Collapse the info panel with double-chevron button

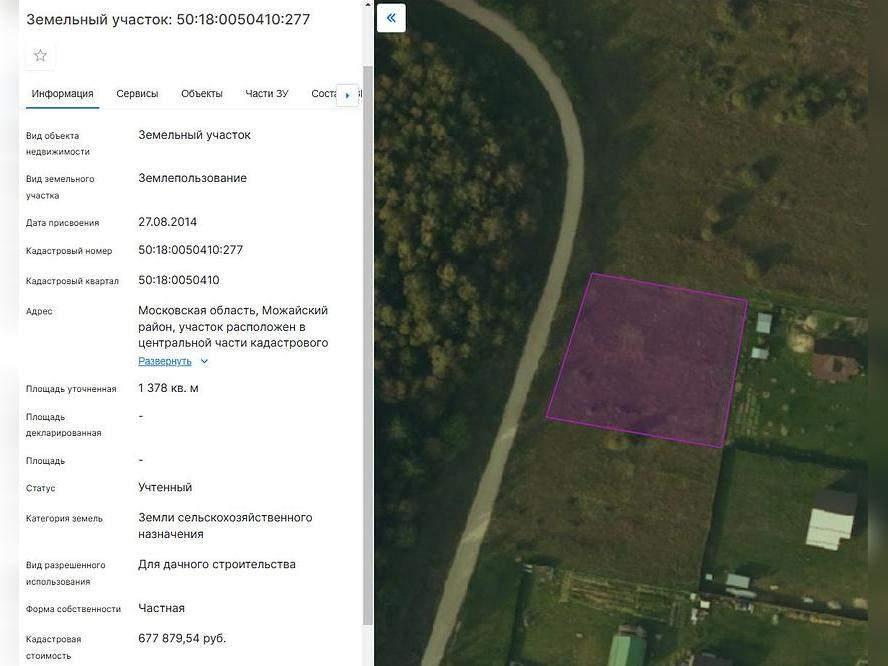pyautogui.click(x=391, y=18)
